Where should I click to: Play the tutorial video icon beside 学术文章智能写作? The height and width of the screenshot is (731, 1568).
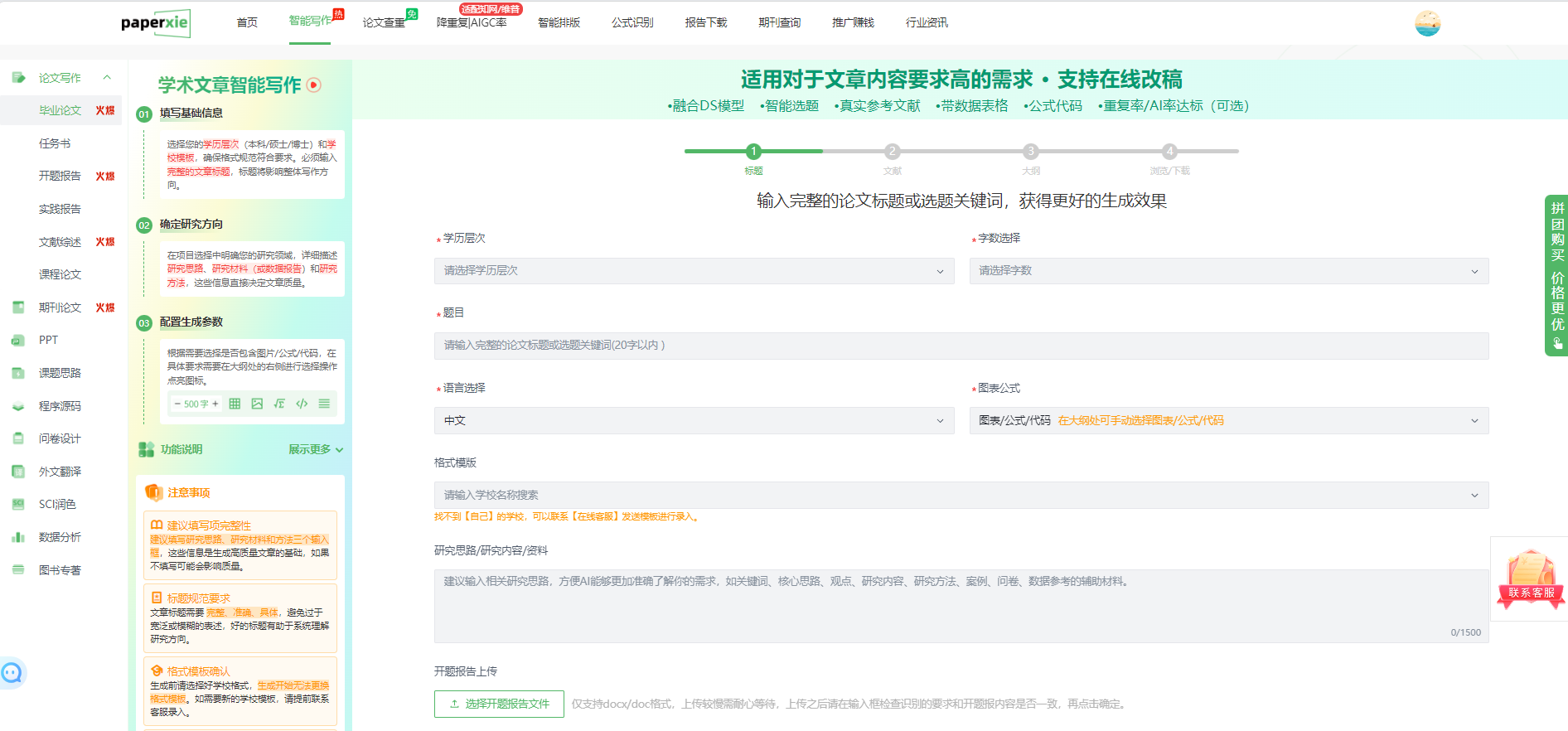coord(314,85)
